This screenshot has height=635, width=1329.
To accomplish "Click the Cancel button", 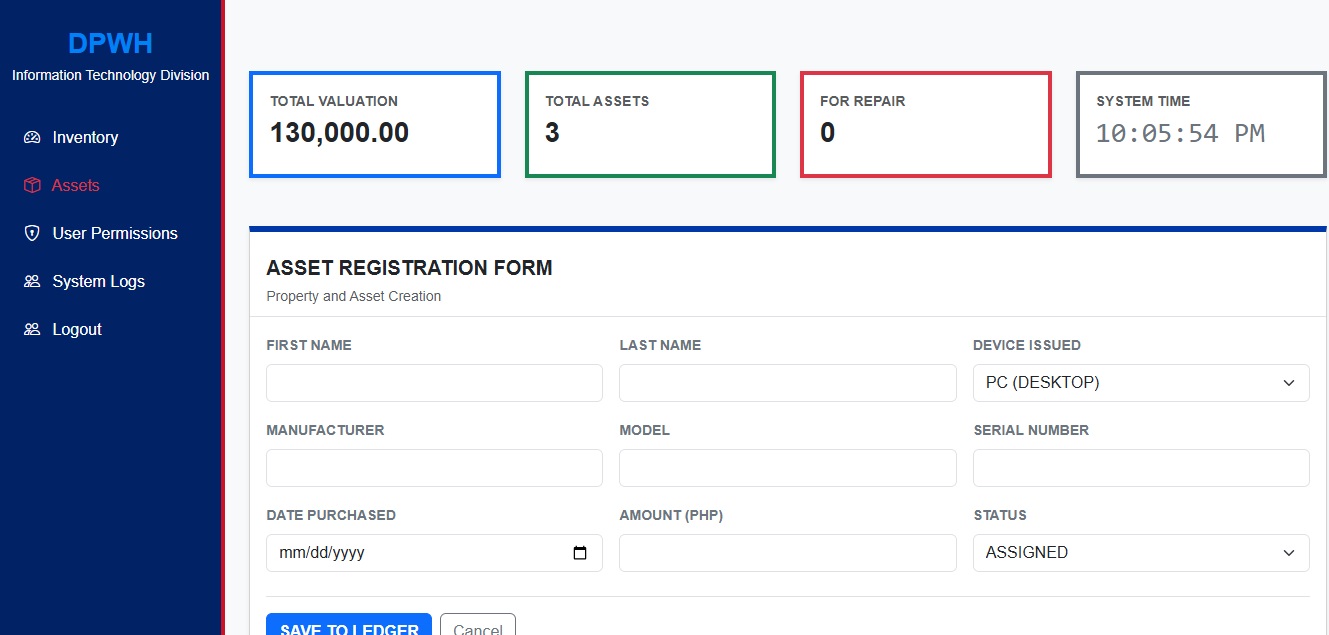I will pyautogui.click(x=478, y=626).
